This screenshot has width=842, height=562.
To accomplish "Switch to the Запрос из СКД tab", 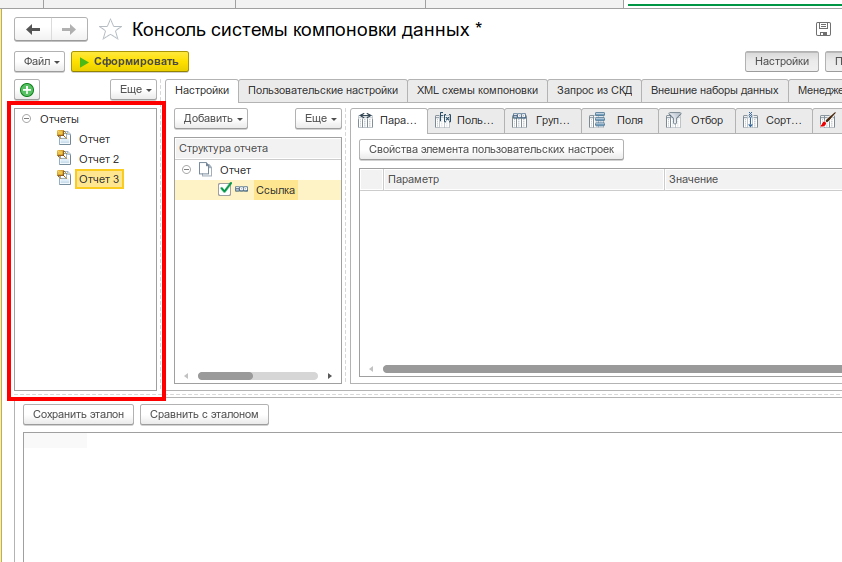I will pyautogui.click(x=594, y=90).
